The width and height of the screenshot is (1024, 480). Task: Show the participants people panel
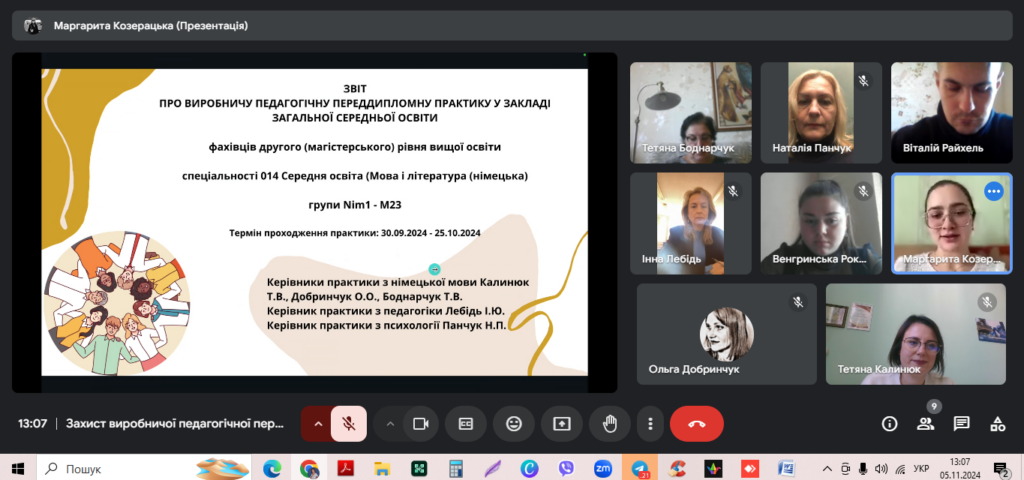926,423
